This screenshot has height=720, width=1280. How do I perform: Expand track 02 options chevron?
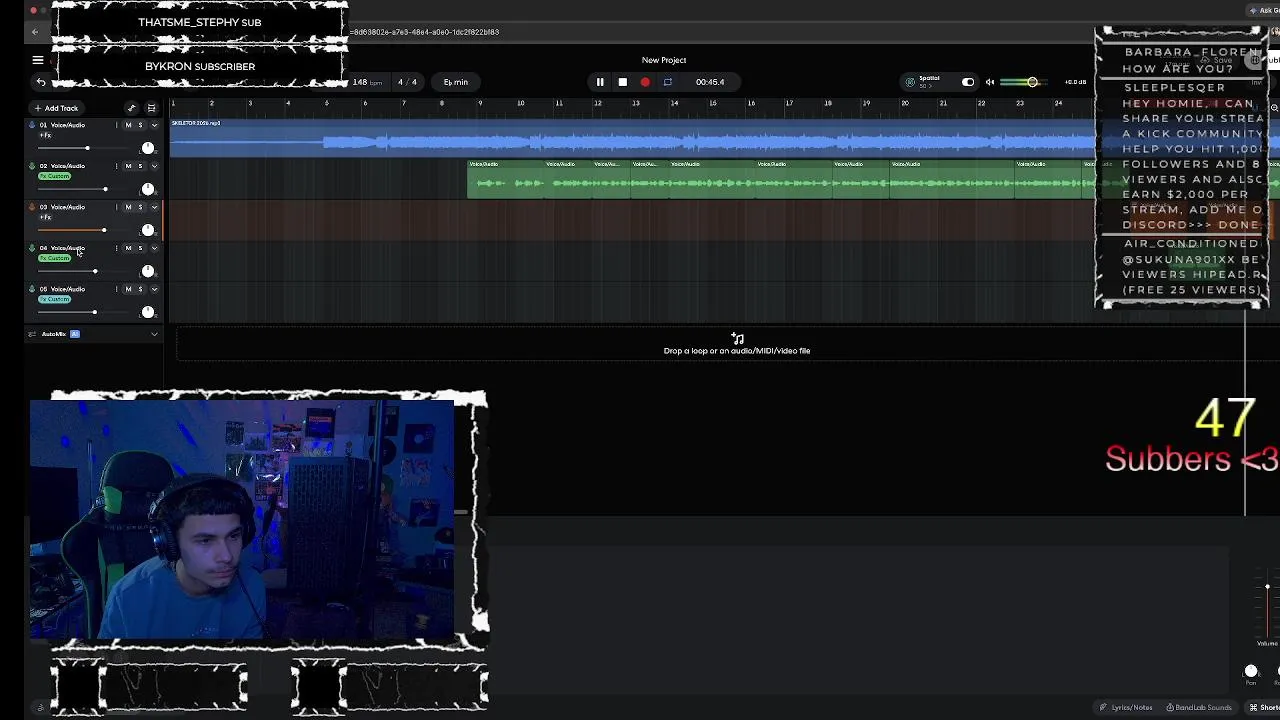click(154, 166)
